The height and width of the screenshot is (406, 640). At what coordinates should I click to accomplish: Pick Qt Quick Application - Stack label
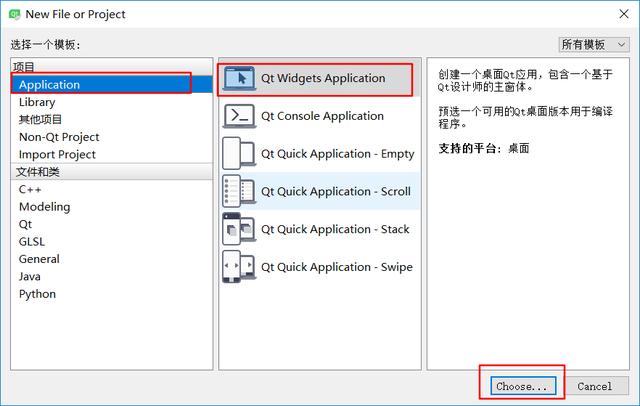pyautogui.click(x=335, y=229)
